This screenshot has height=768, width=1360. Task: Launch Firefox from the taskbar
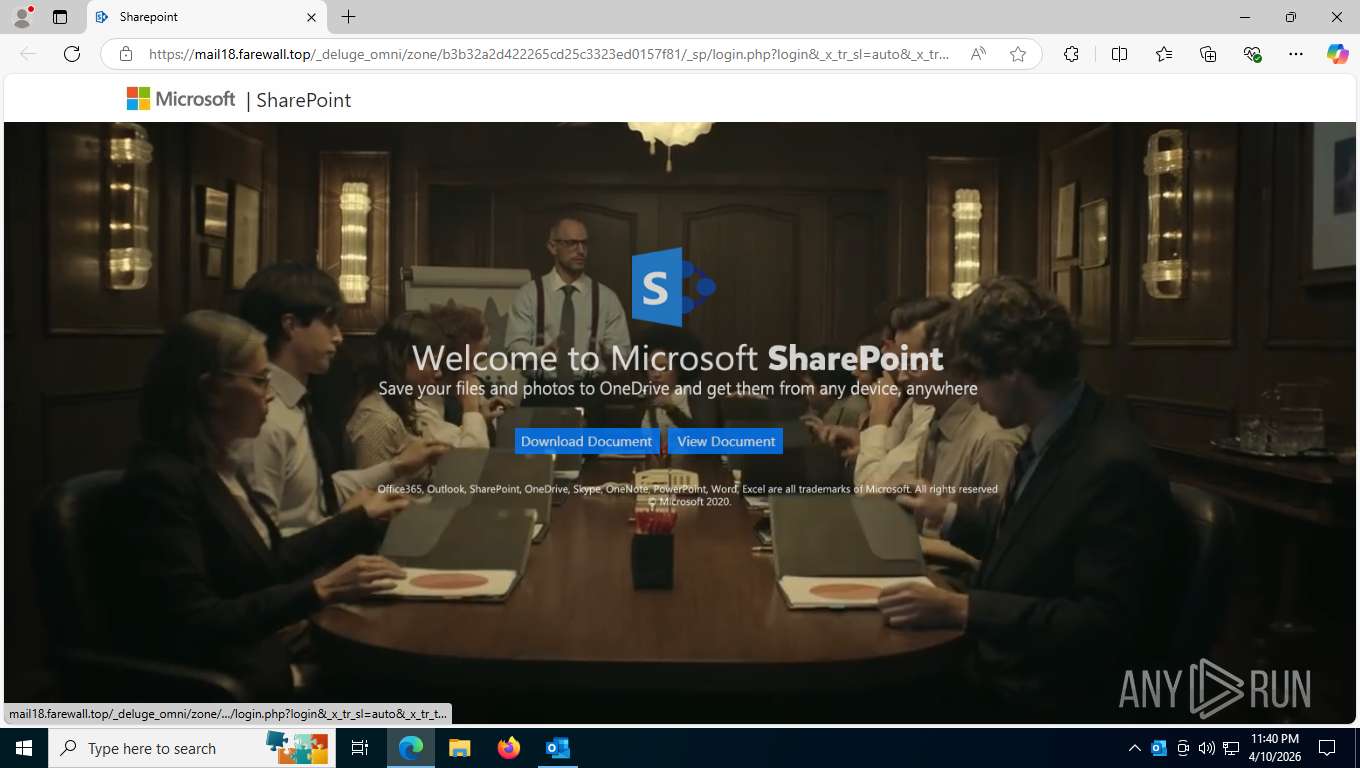[509, 748]
